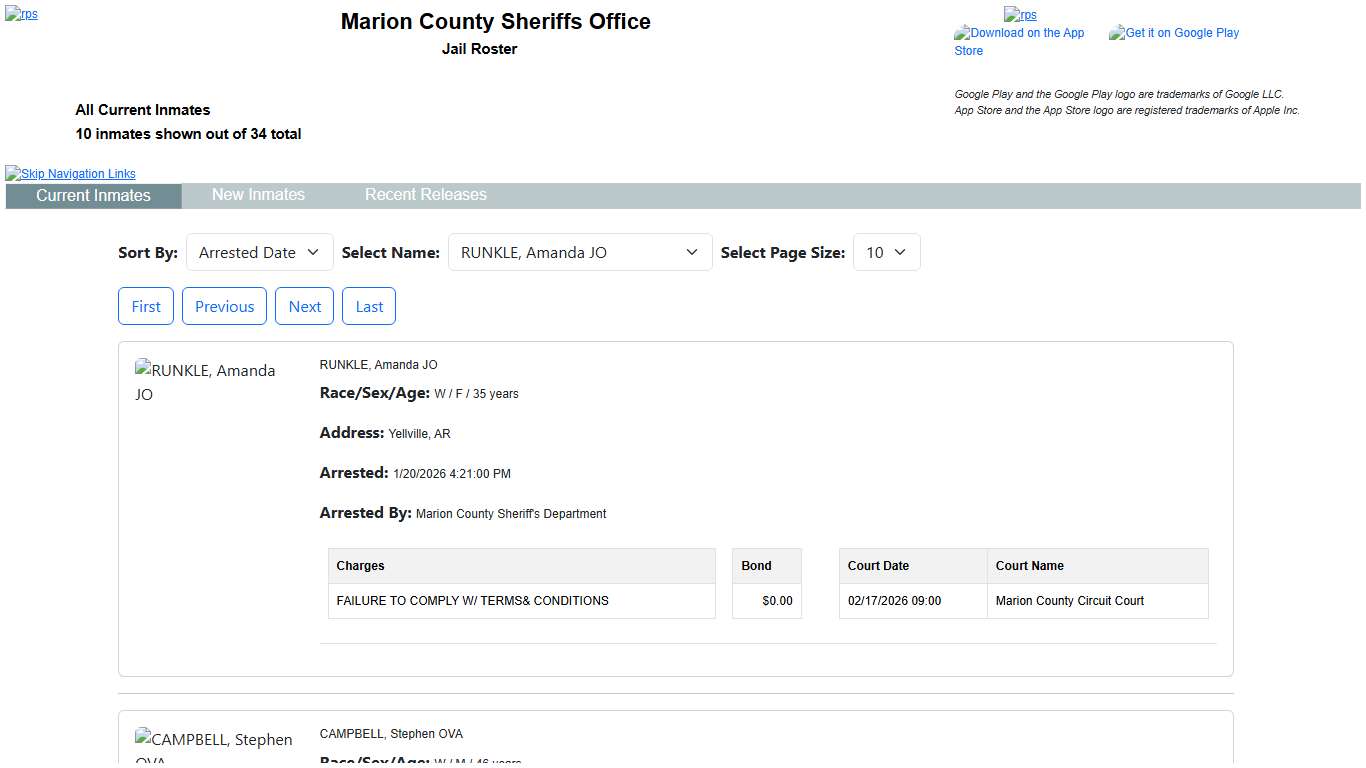Click CAMPBELL, Stephen OVA mugshot thumbnail
Screen dimensions: 1366x768
213,745
